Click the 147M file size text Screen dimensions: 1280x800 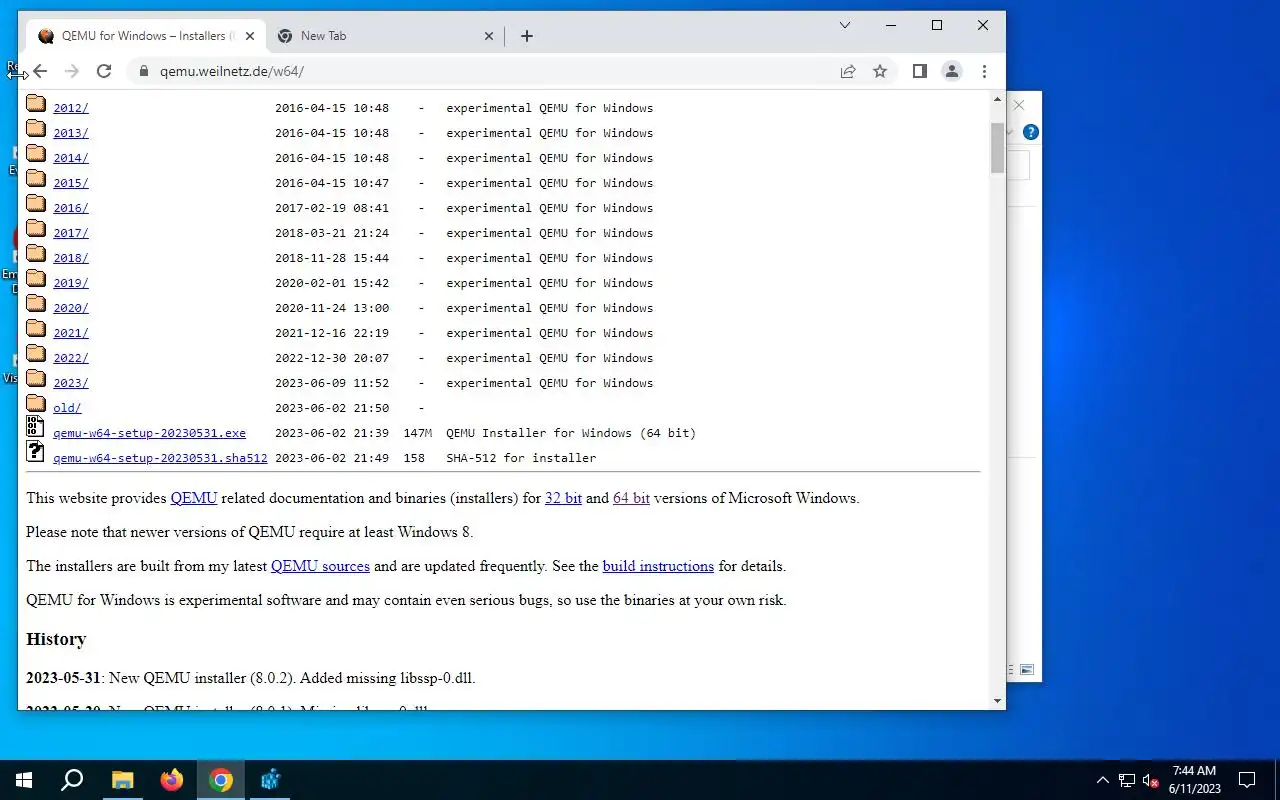[418, 433]
